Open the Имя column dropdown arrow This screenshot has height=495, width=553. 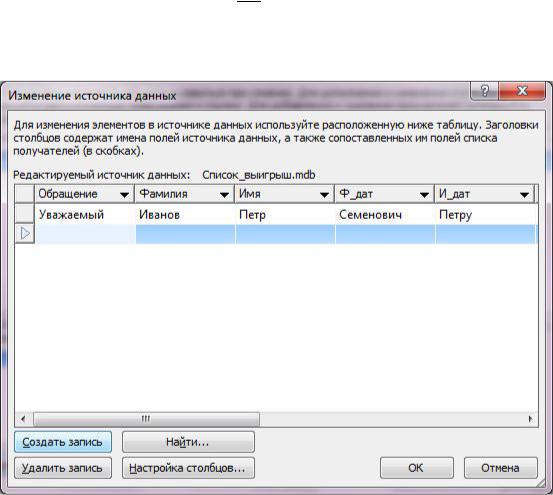tap(324, 195)
